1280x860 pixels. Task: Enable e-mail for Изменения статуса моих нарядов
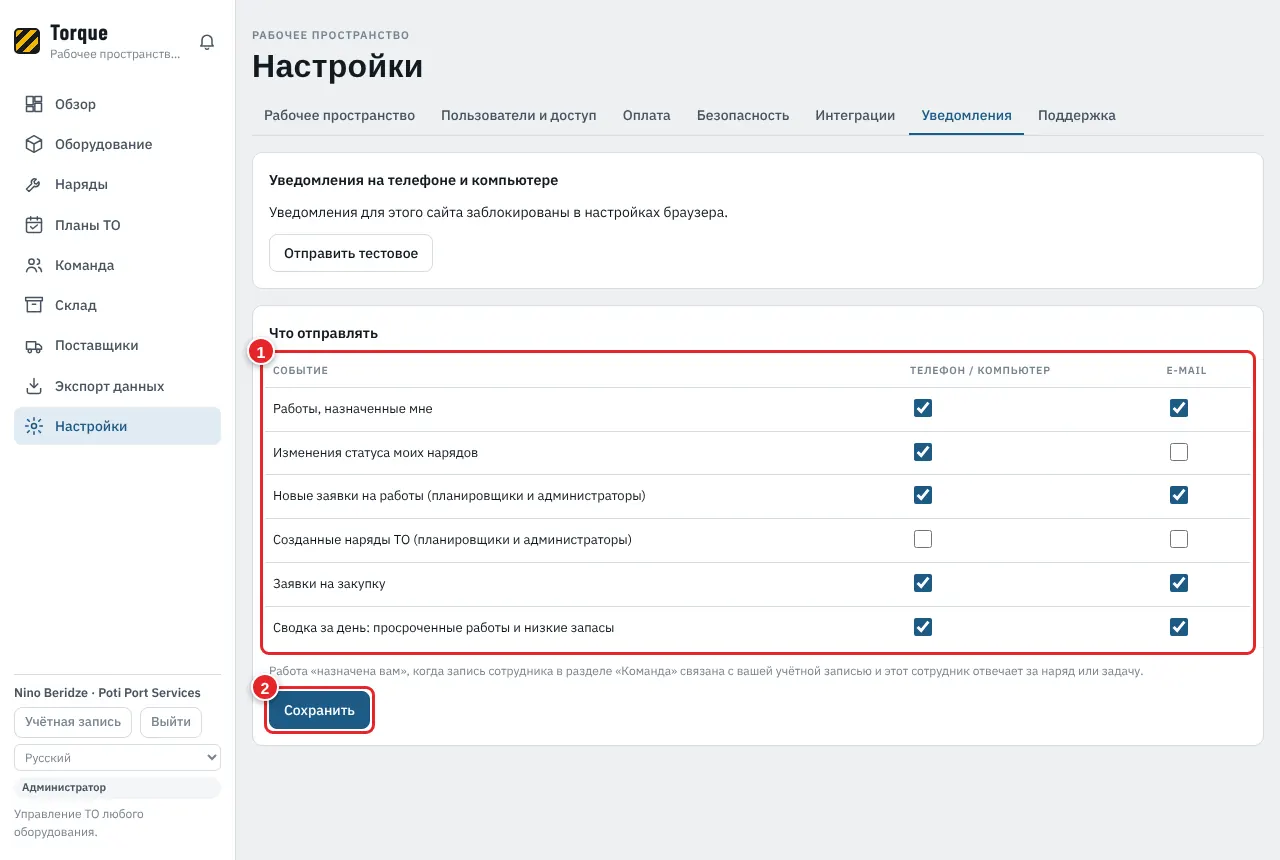[1179, 452]
